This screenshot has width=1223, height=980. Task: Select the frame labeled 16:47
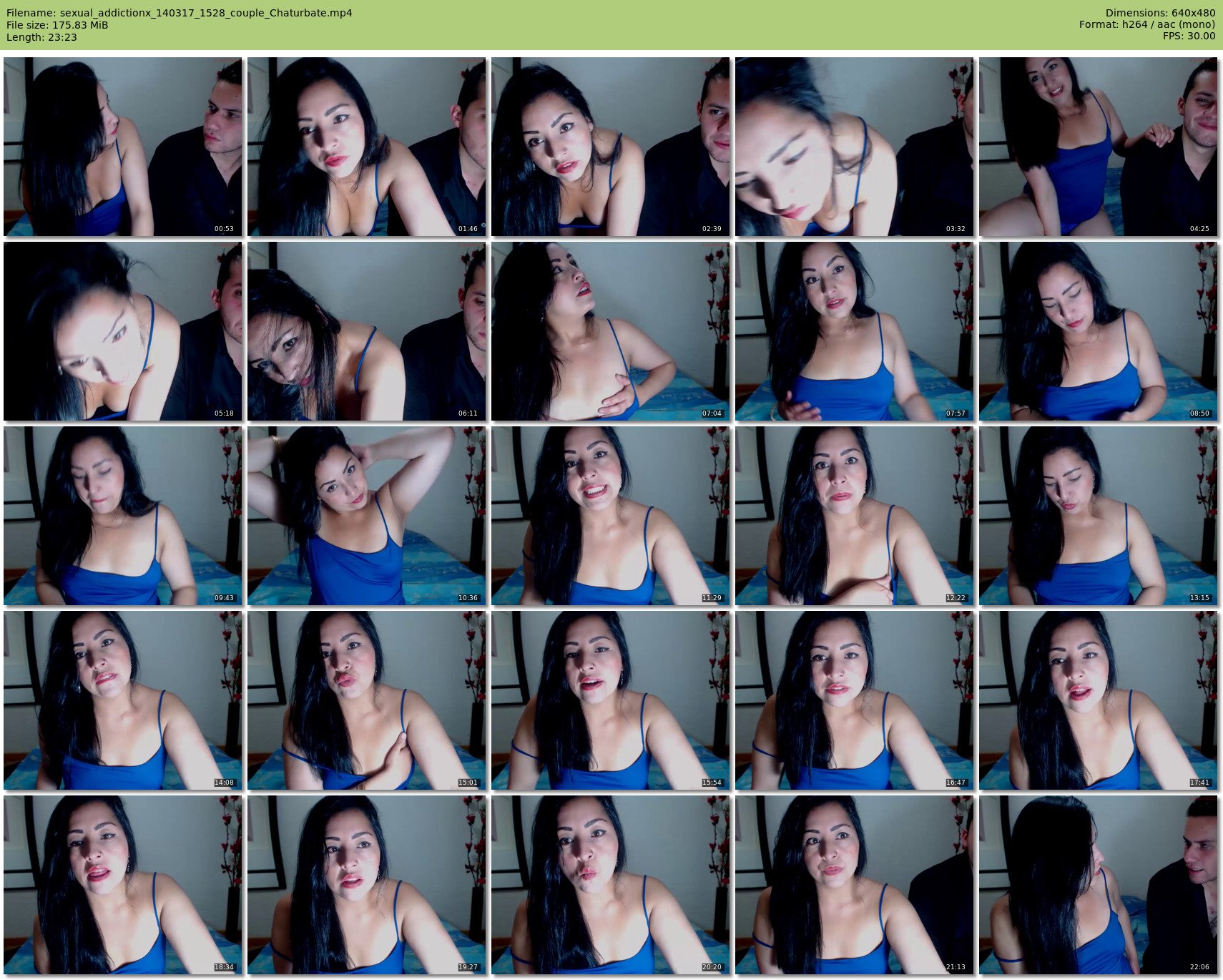[x=854, y=700]
